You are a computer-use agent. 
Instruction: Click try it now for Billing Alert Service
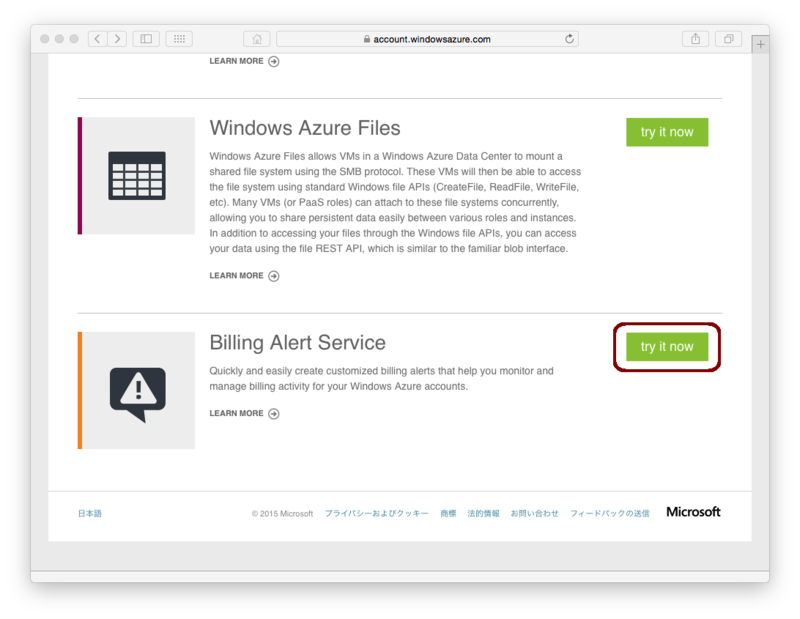[x=667, y=347]
